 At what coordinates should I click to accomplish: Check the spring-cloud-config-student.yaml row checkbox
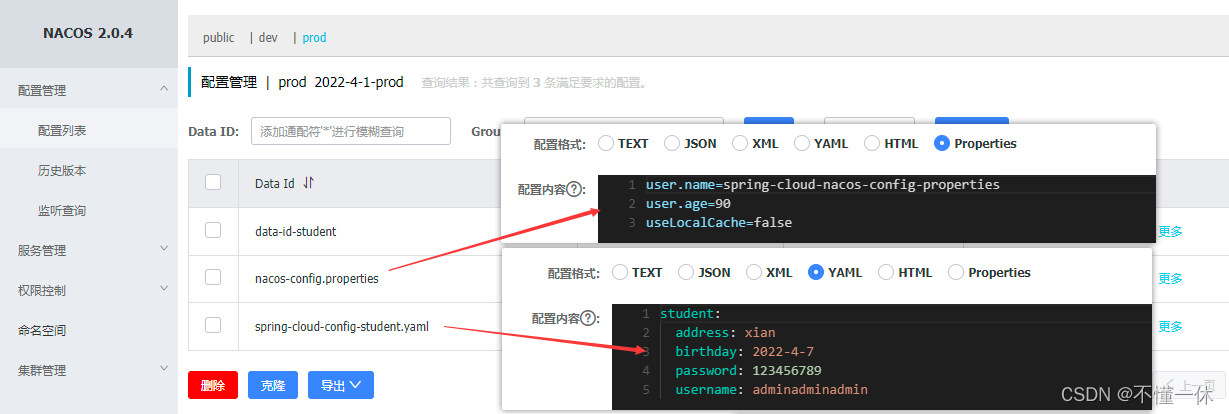(x=213, y=325)
